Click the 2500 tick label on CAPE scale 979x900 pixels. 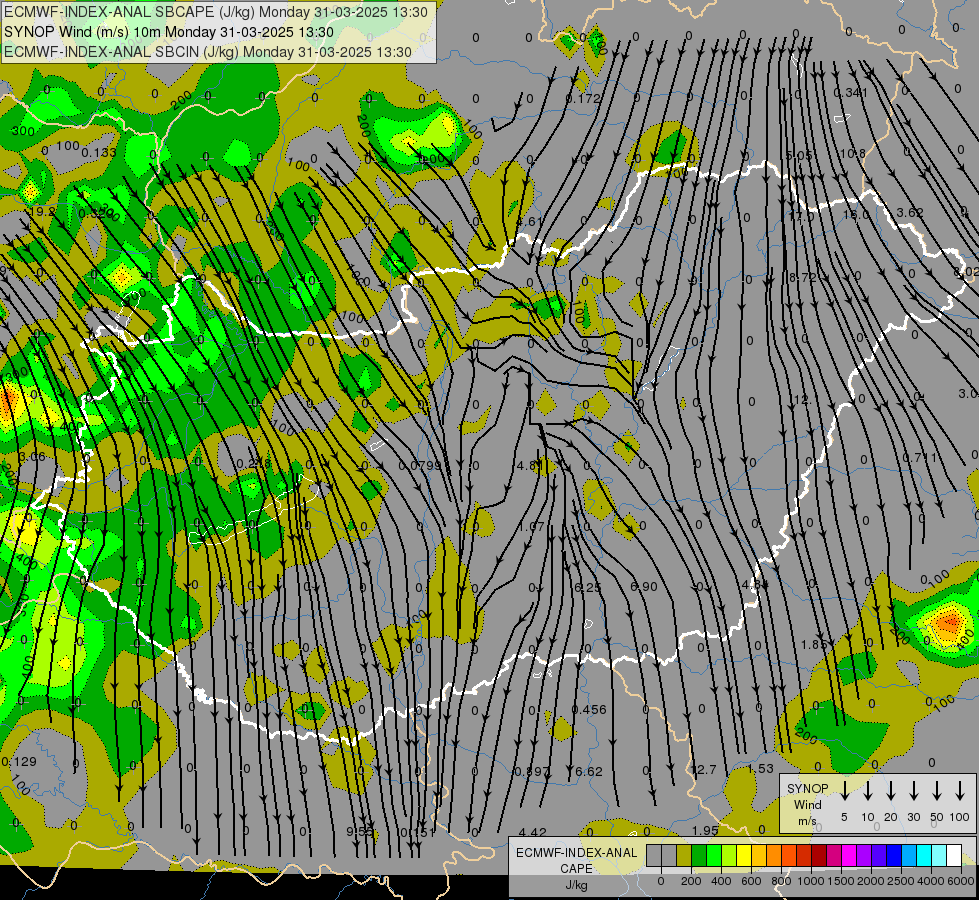click(901, 881)
